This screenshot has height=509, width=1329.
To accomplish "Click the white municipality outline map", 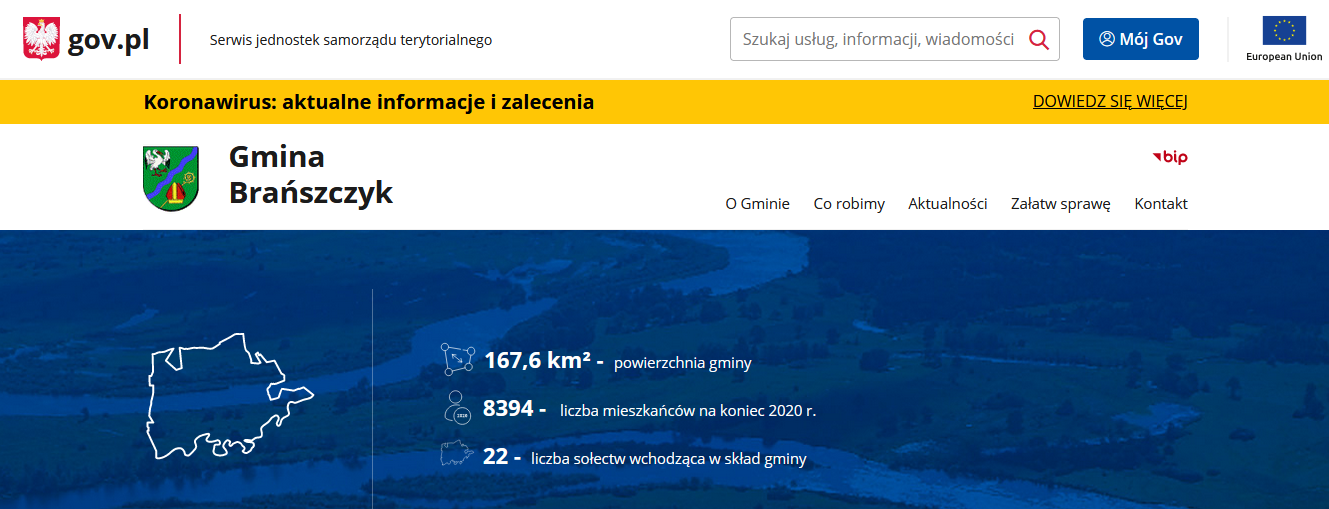I will [231, 397].
